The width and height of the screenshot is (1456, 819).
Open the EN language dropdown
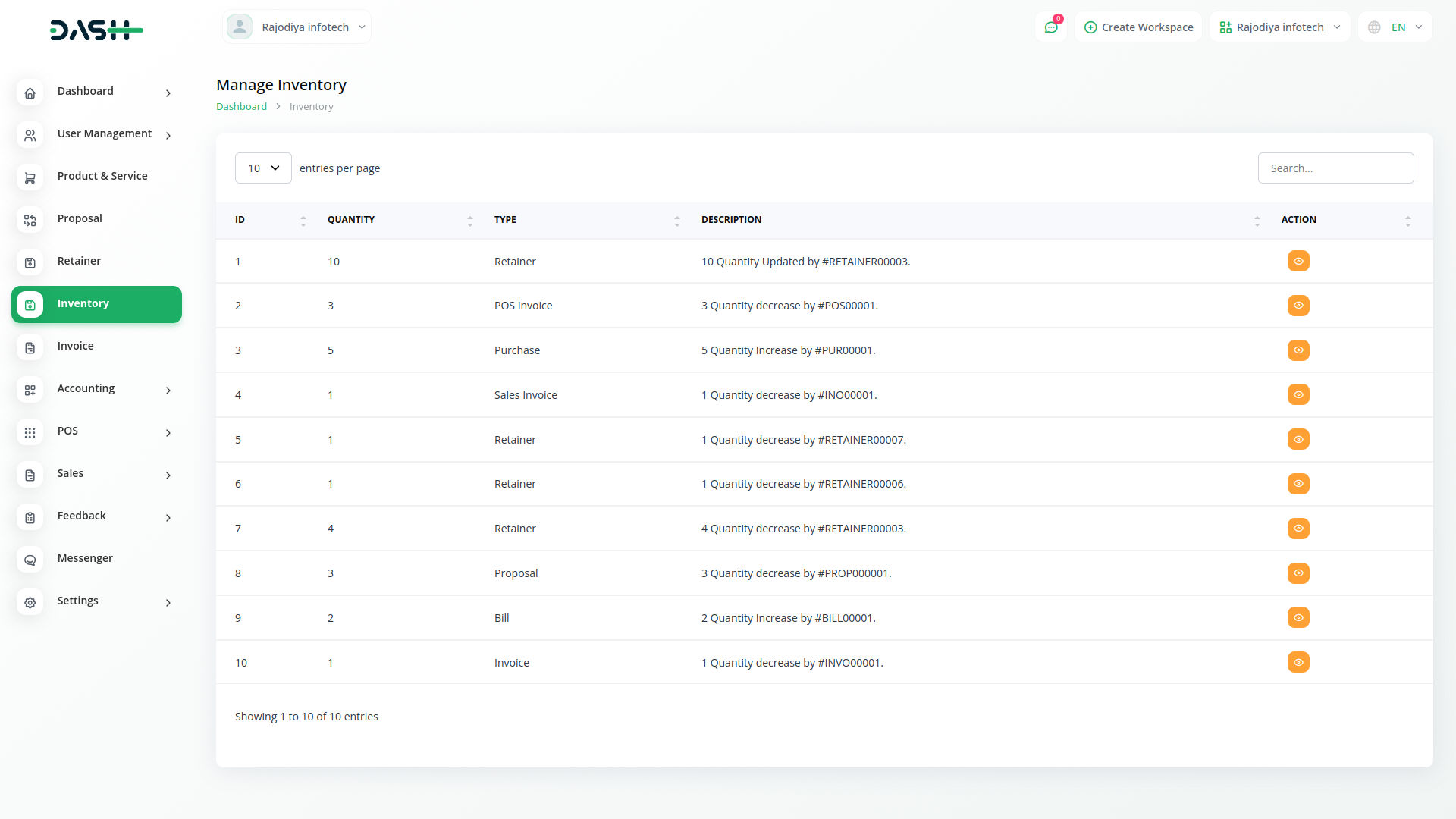click(1395, 27)
